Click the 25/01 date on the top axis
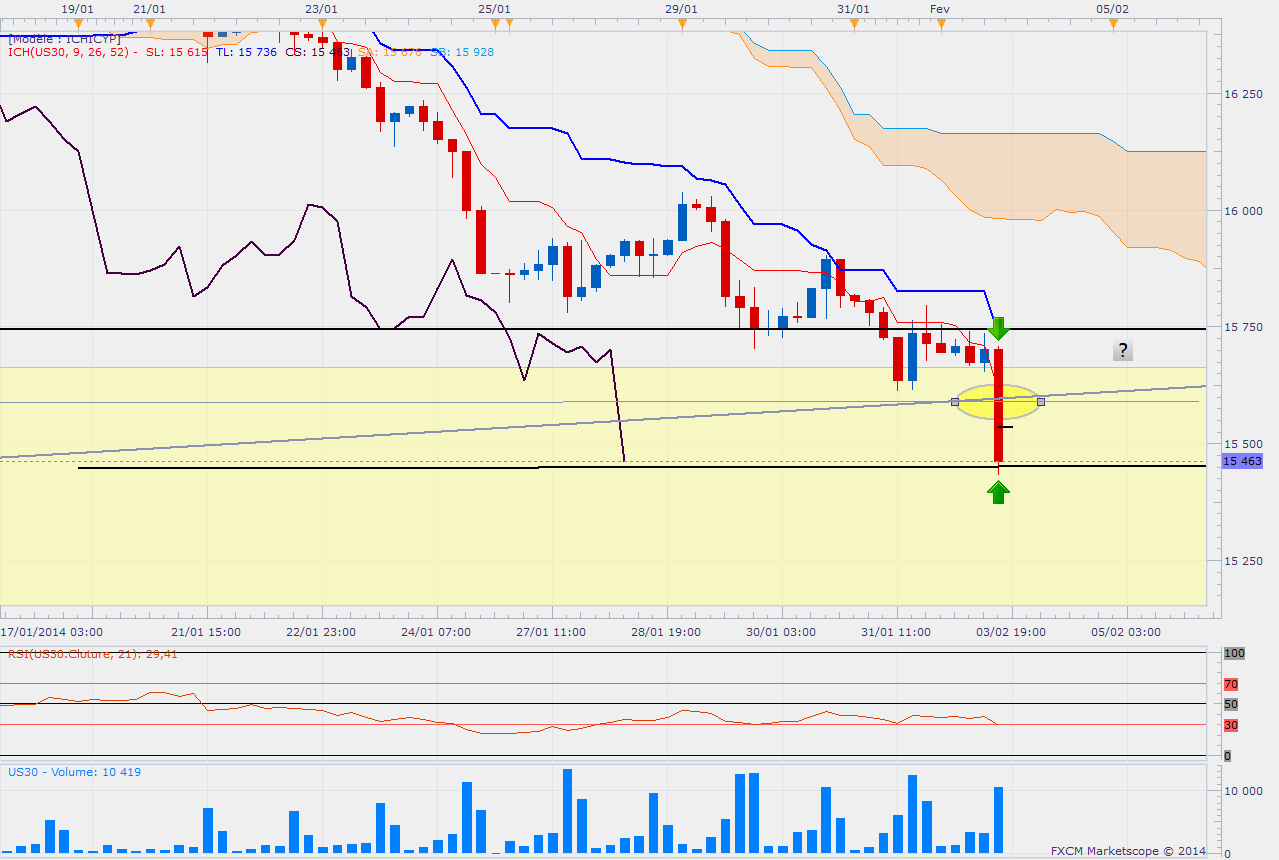The image size is (1279, 860). 493,8
